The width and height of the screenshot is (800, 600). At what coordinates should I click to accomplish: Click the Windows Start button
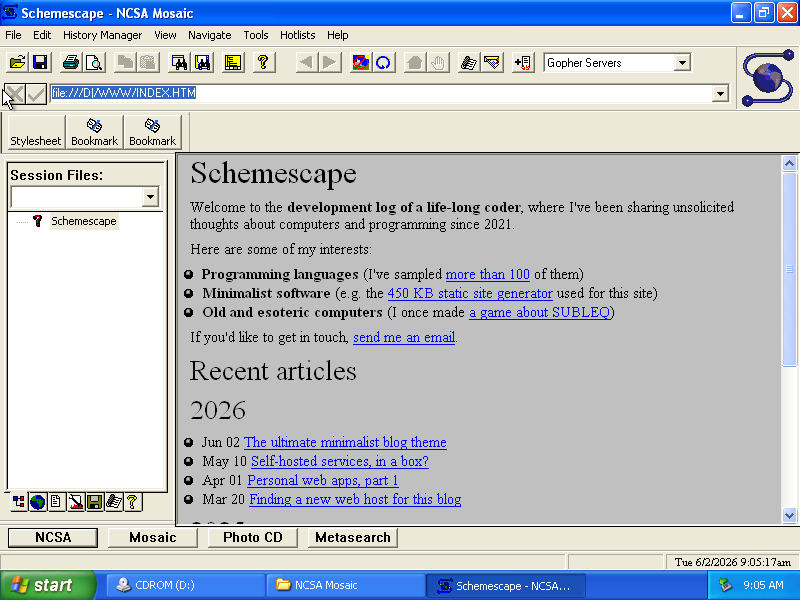click(x=47, y=585)
